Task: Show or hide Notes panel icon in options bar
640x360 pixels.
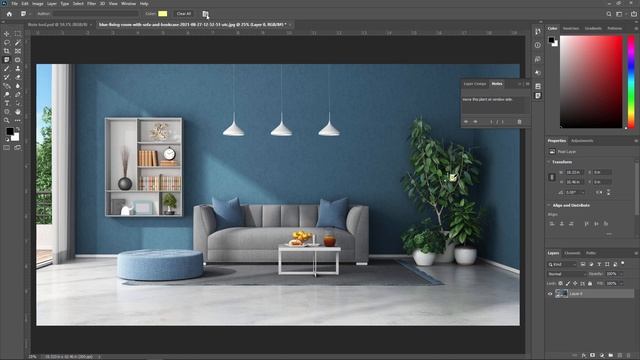Action: [205, 14]
